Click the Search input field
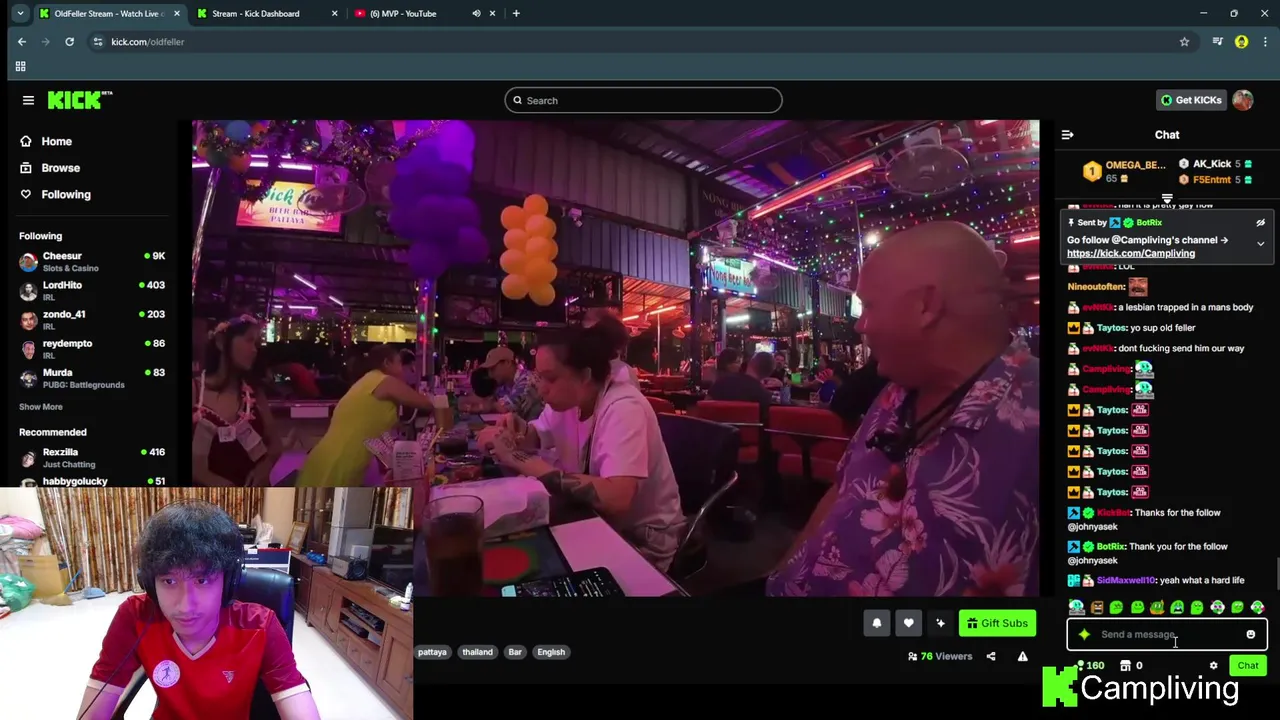The width and height of the screenshot is (1280, 720). (x=643, y=100)
